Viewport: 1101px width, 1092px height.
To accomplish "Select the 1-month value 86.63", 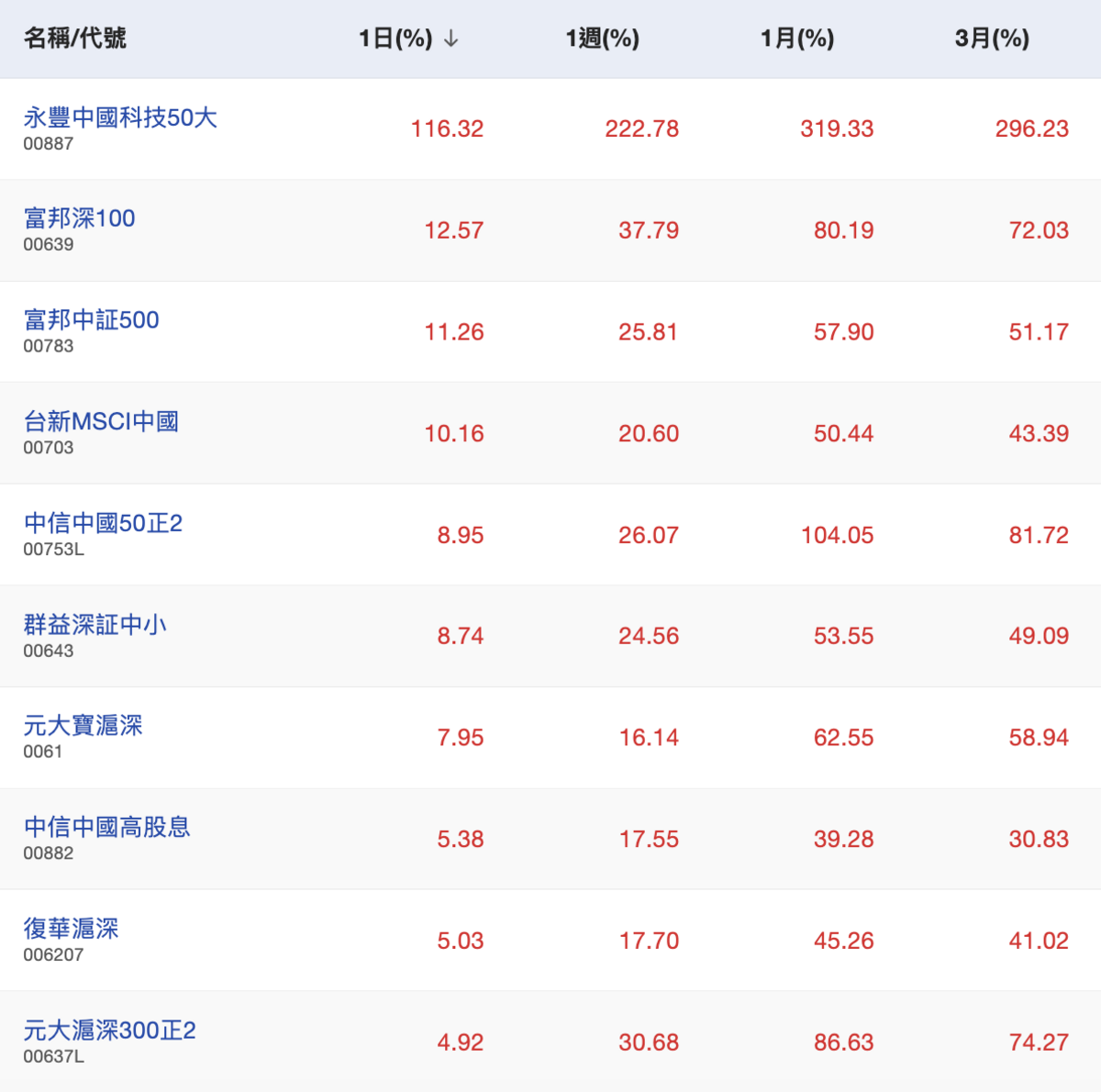I will 844,1042.
